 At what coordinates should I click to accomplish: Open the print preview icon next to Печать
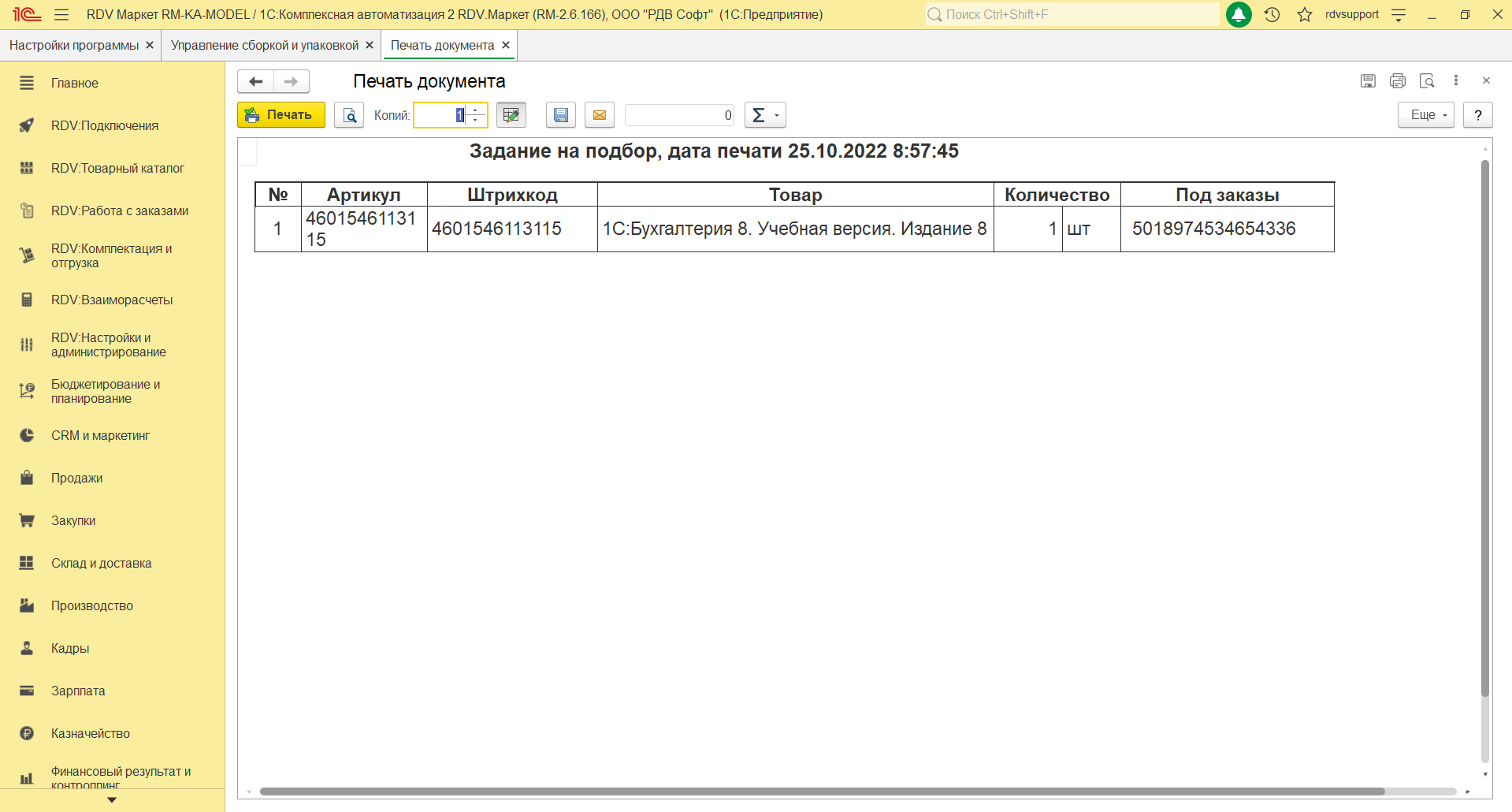(x=349, y=115)
